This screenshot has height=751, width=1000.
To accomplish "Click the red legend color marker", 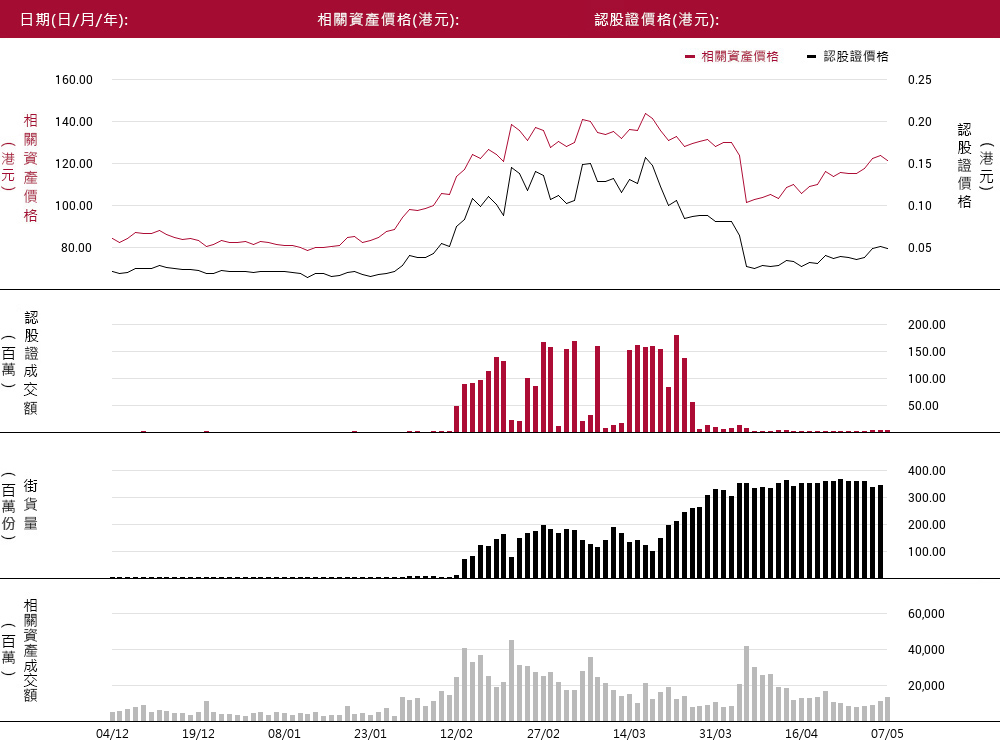I will click(x=689, y=57).
